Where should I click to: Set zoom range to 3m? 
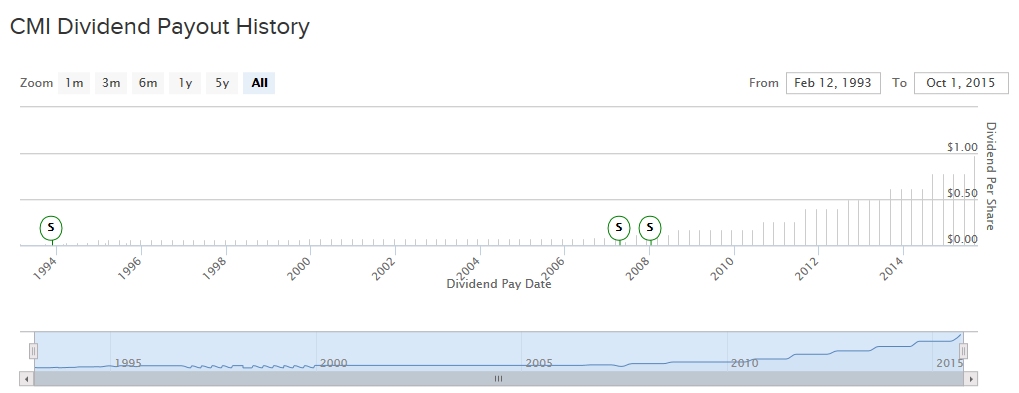click(111, 83)
